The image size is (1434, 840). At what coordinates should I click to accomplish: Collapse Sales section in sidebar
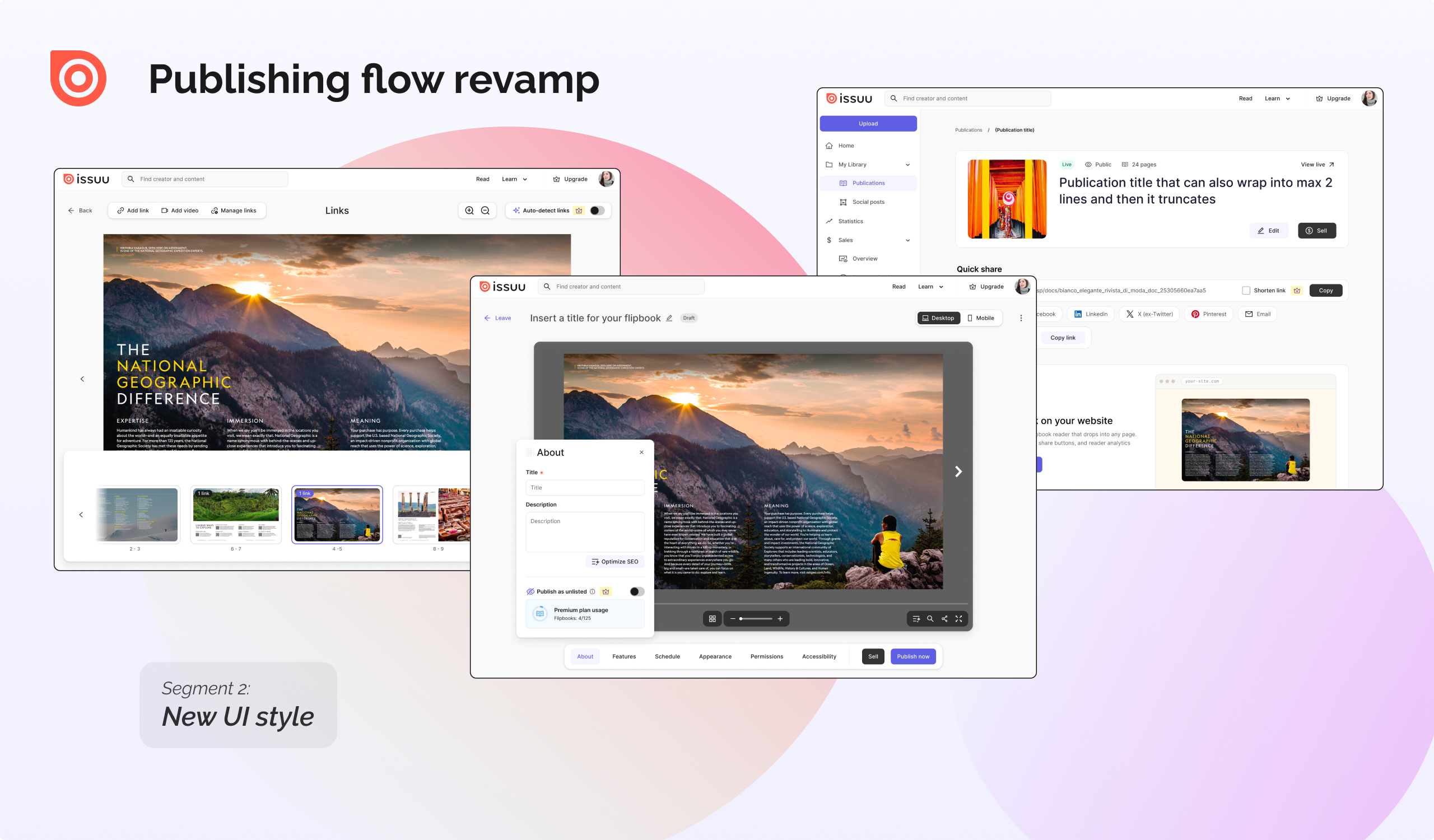[907, 240]
